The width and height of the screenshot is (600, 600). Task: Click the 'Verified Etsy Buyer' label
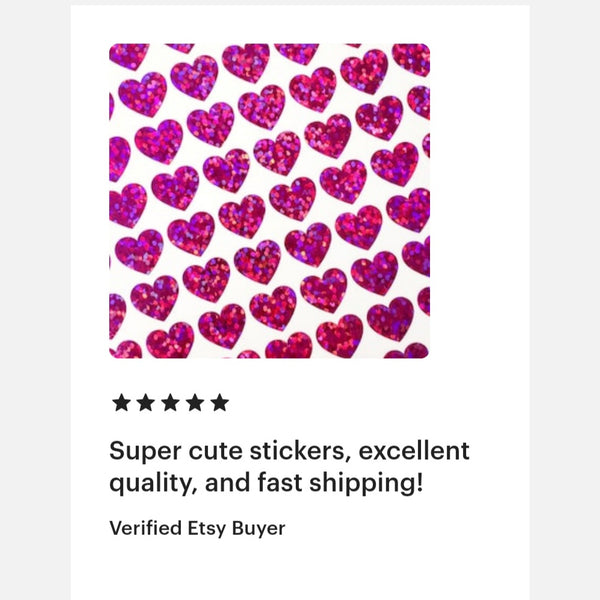tap(197, 528)
